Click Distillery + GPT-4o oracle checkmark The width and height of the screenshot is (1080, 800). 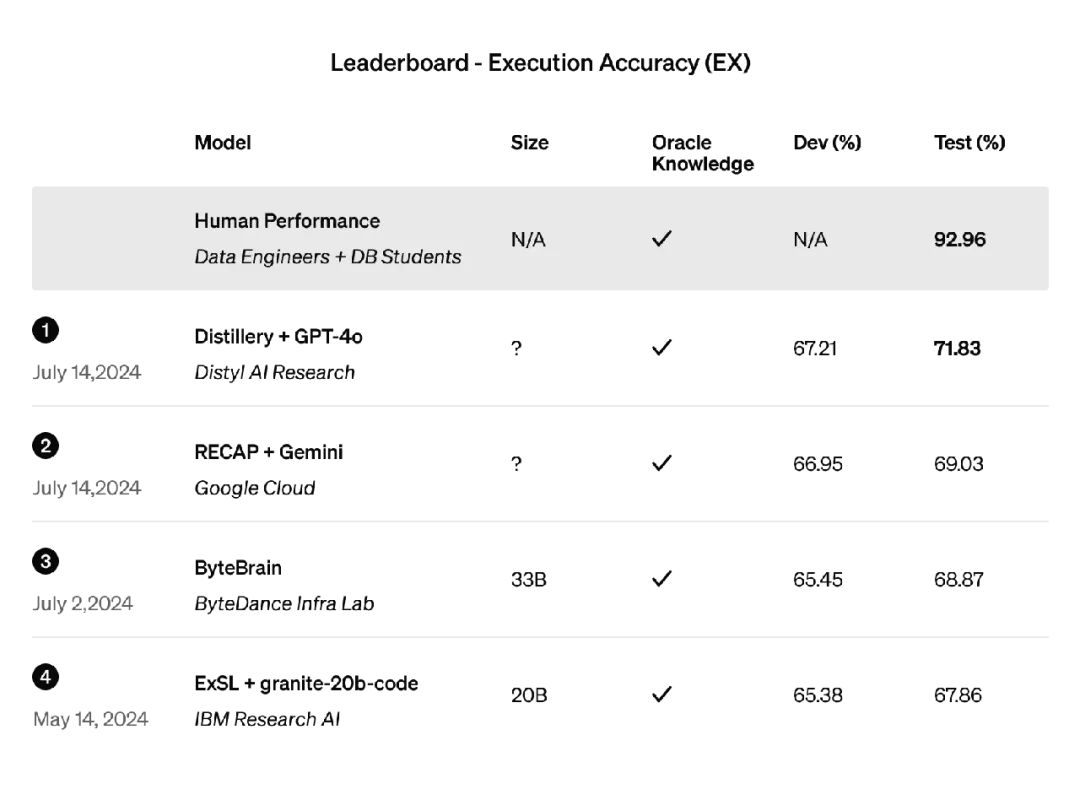[x=661, y=348]
